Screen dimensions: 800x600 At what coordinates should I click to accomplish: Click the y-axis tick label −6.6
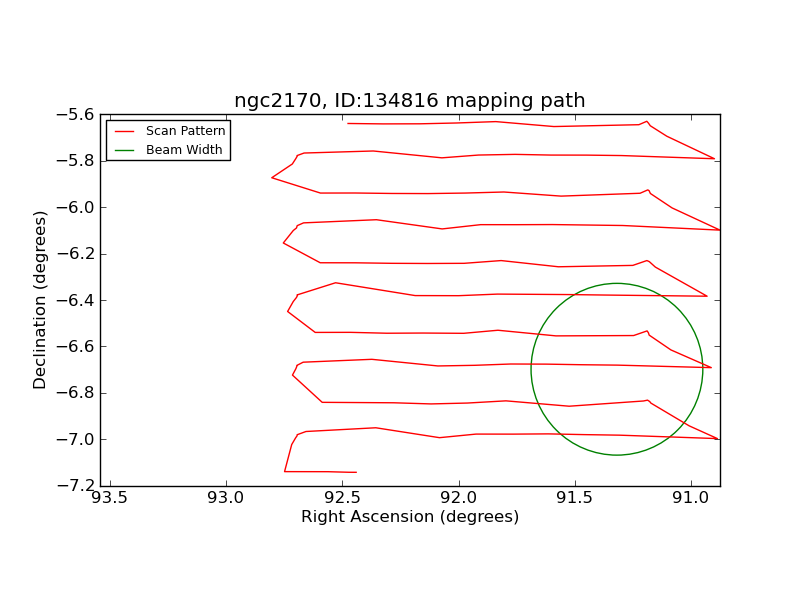pyautogui.click(x=75, y=346)
